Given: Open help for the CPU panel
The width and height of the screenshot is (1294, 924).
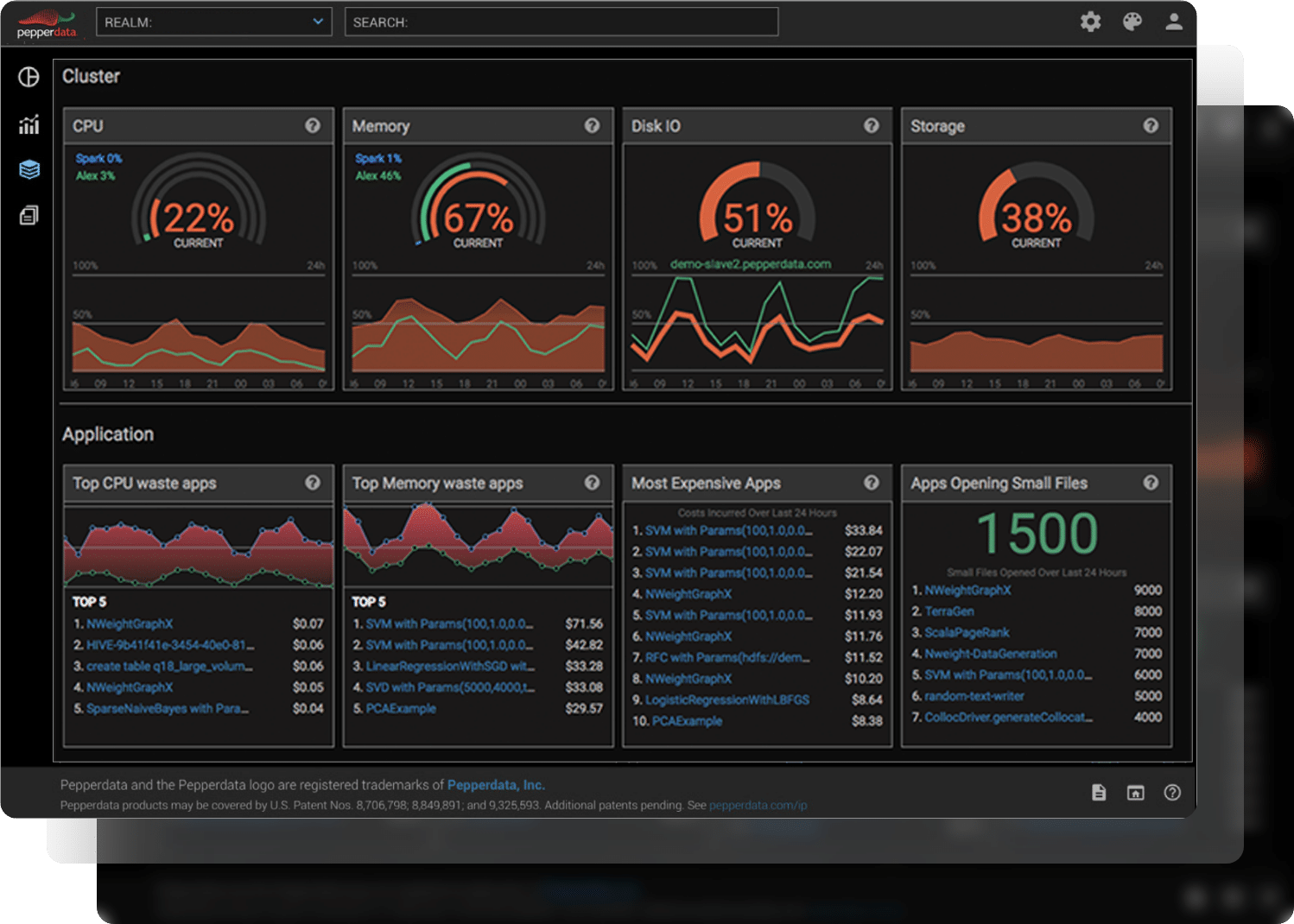Looking at the screenshot, I should (313, 125).
